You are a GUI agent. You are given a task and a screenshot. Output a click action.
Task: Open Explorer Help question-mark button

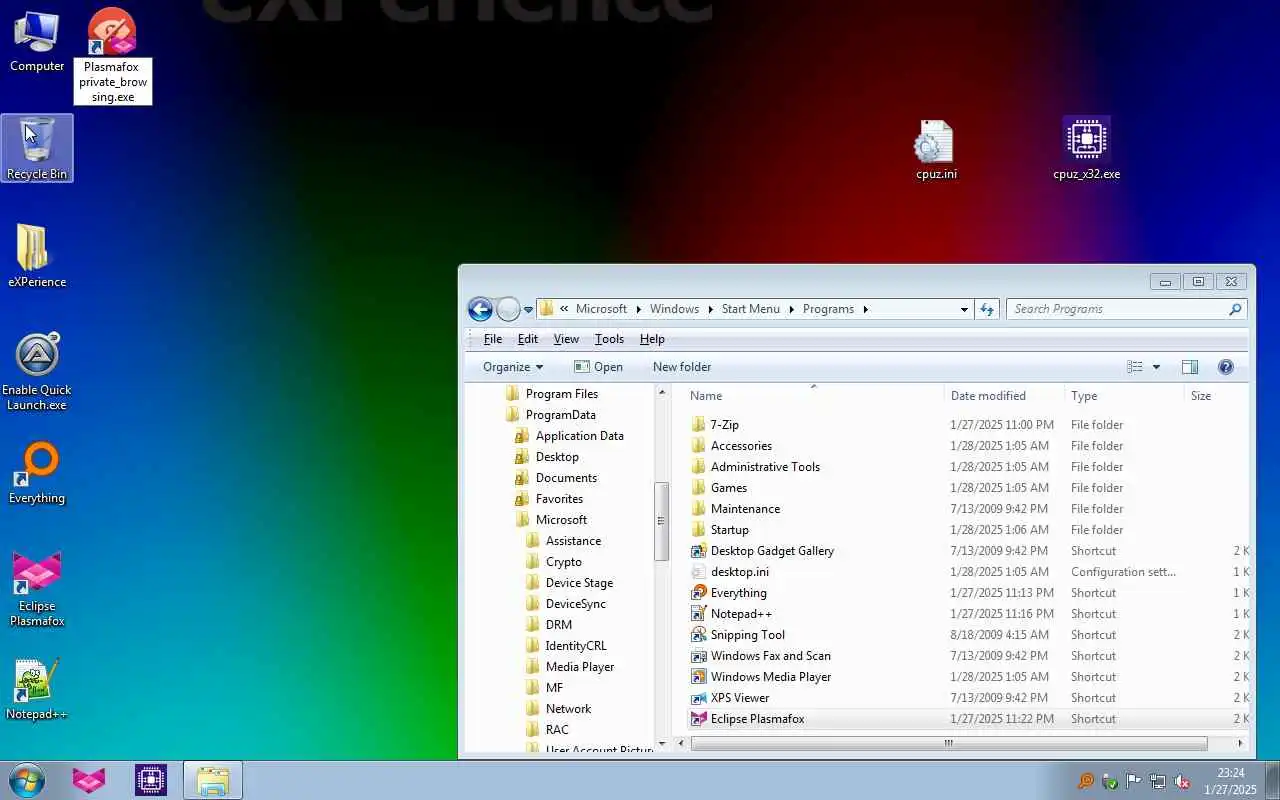tap(1226, 367)
